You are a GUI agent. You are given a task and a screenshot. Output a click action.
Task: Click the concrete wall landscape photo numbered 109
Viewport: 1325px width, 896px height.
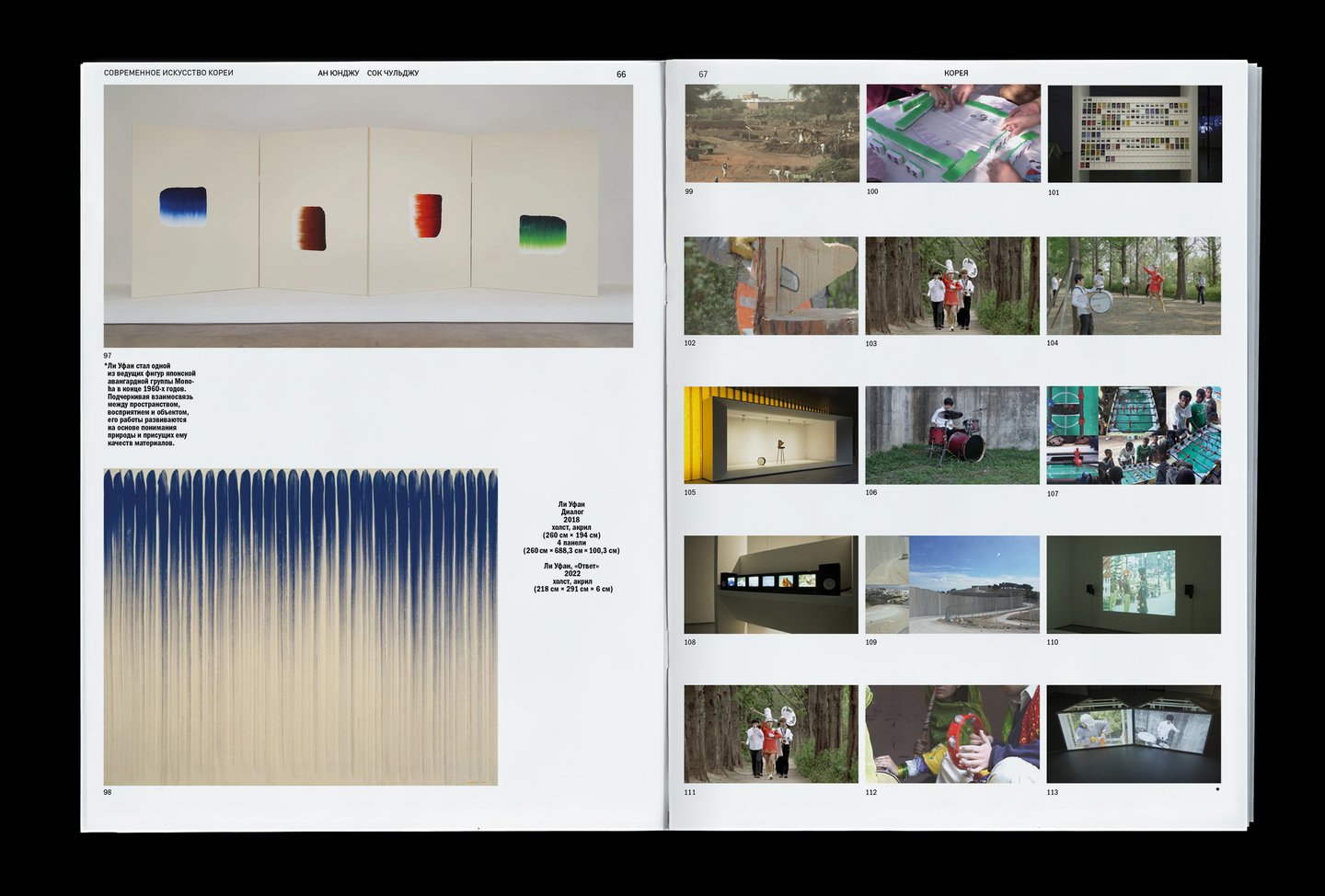click(x=952, y=585)
